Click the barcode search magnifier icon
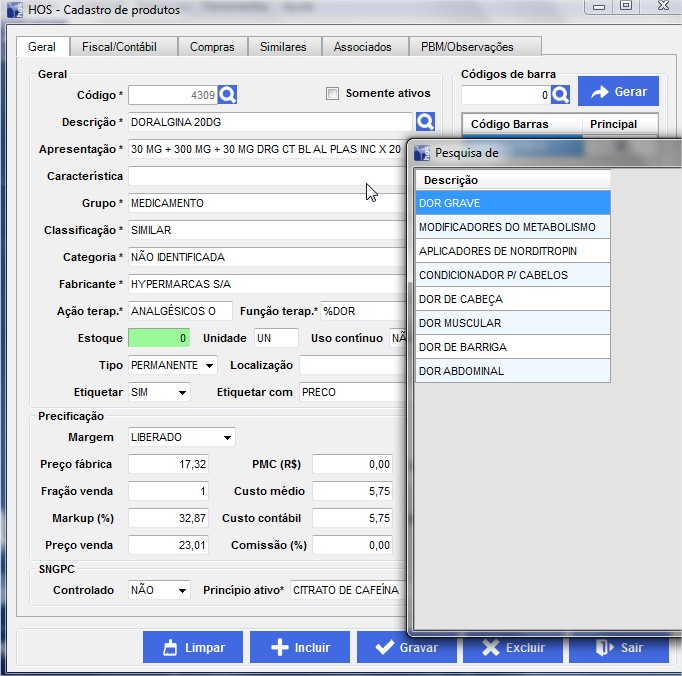Image resolution: width=682 pixels, height=676 pixels. 560,95
